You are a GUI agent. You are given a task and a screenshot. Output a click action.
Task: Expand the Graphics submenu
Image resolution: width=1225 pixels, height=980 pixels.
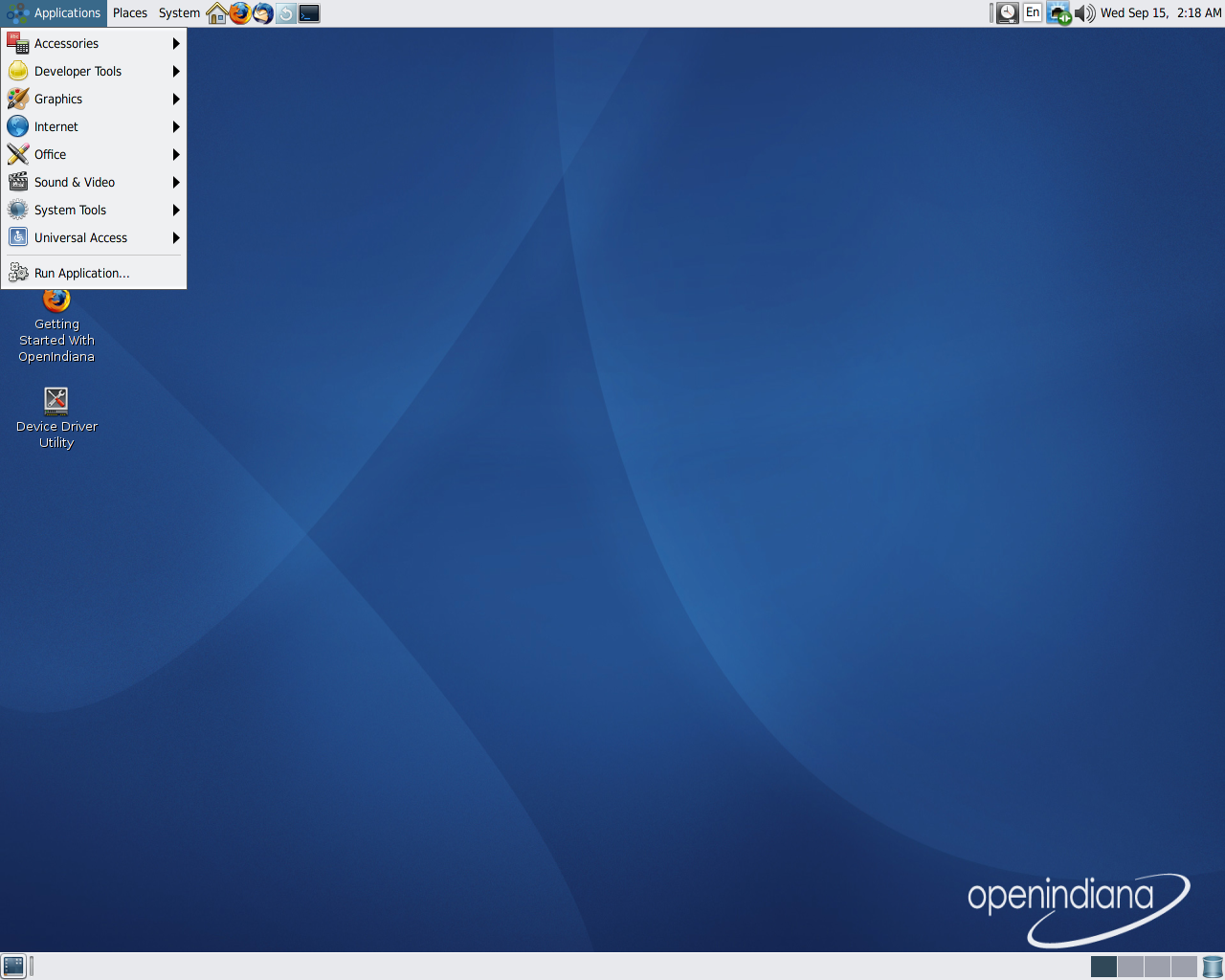(94, 100)
